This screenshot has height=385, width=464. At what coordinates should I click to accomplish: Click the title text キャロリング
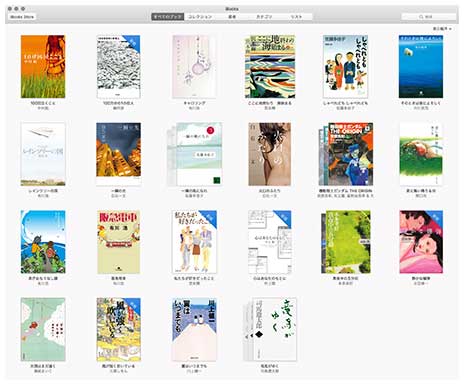coord(194,103)
